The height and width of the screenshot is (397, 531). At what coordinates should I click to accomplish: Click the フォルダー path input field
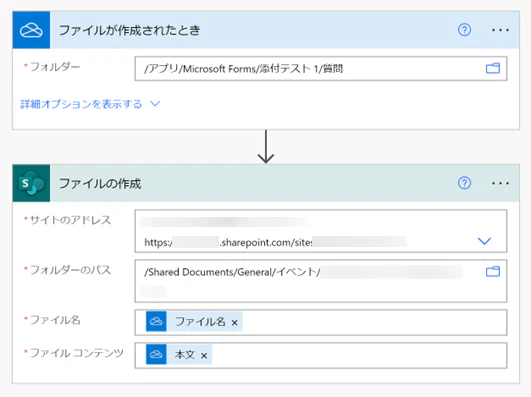(321, 68)
